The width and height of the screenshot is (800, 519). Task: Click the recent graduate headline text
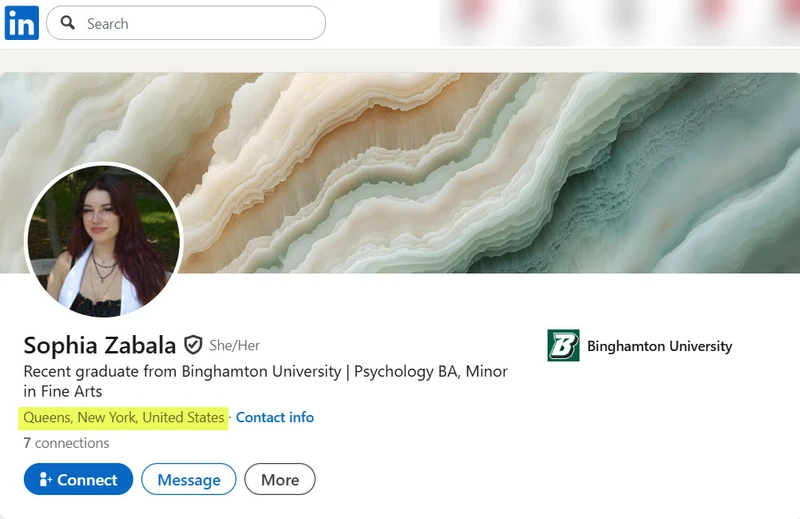(x=265, y=381)
